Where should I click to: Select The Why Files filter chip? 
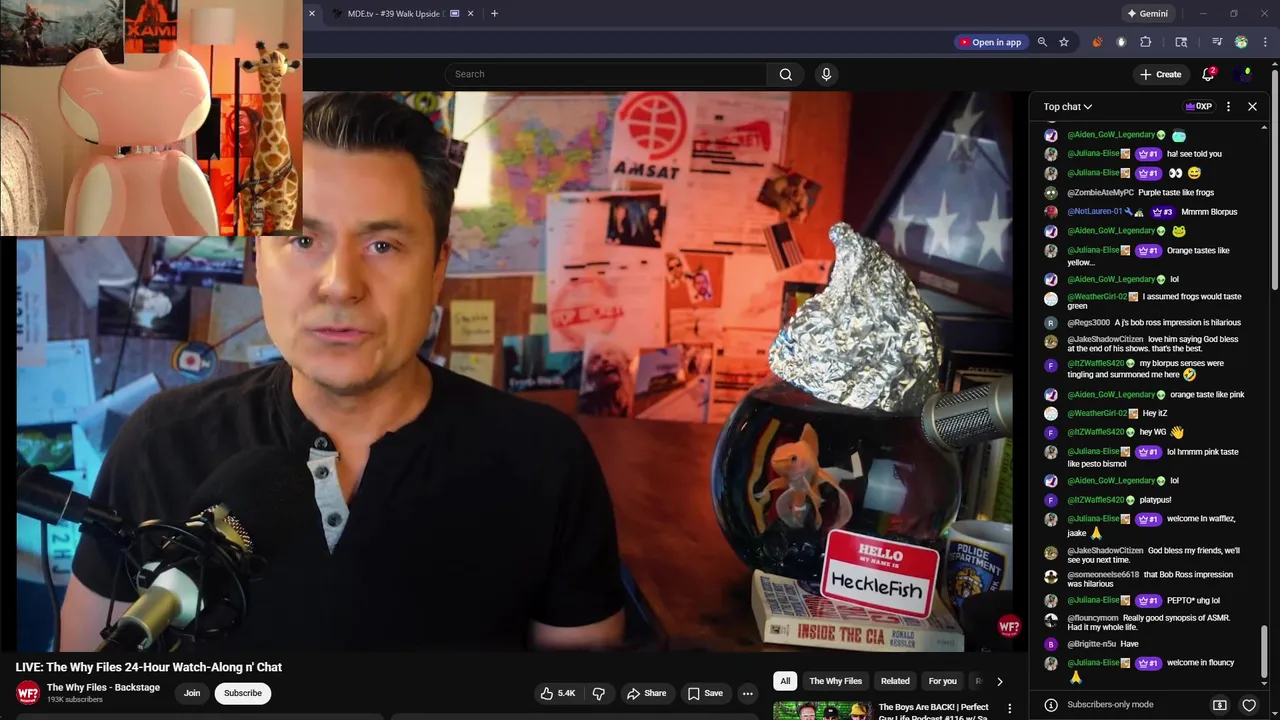click(835, 681)
